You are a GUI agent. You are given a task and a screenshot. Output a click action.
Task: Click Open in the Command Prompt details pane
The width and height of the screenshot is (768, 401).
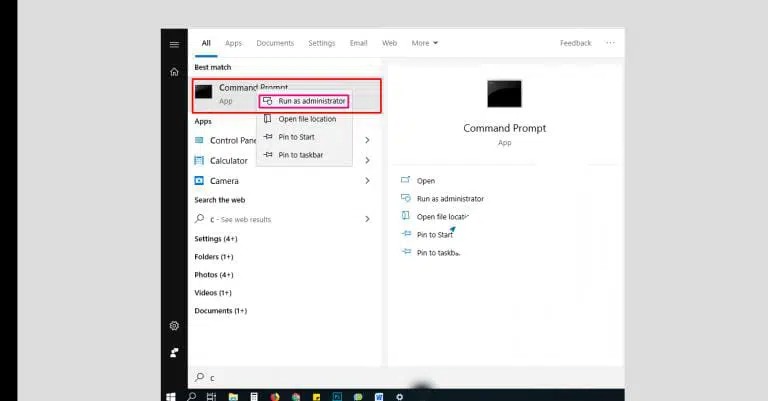click(x=418, y=181)
